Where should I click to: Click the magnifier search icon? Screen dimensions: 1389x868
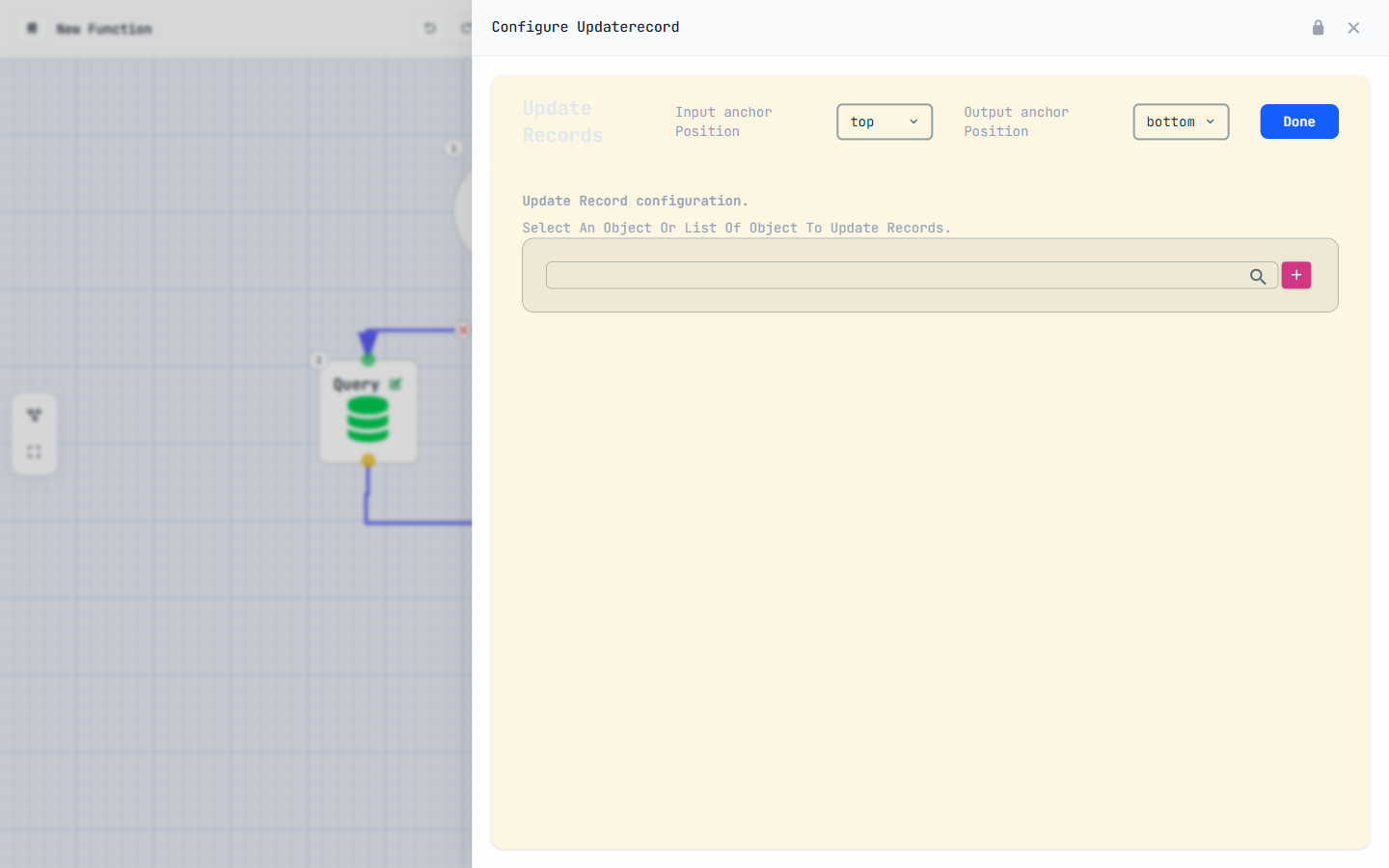coord(1258,277)
